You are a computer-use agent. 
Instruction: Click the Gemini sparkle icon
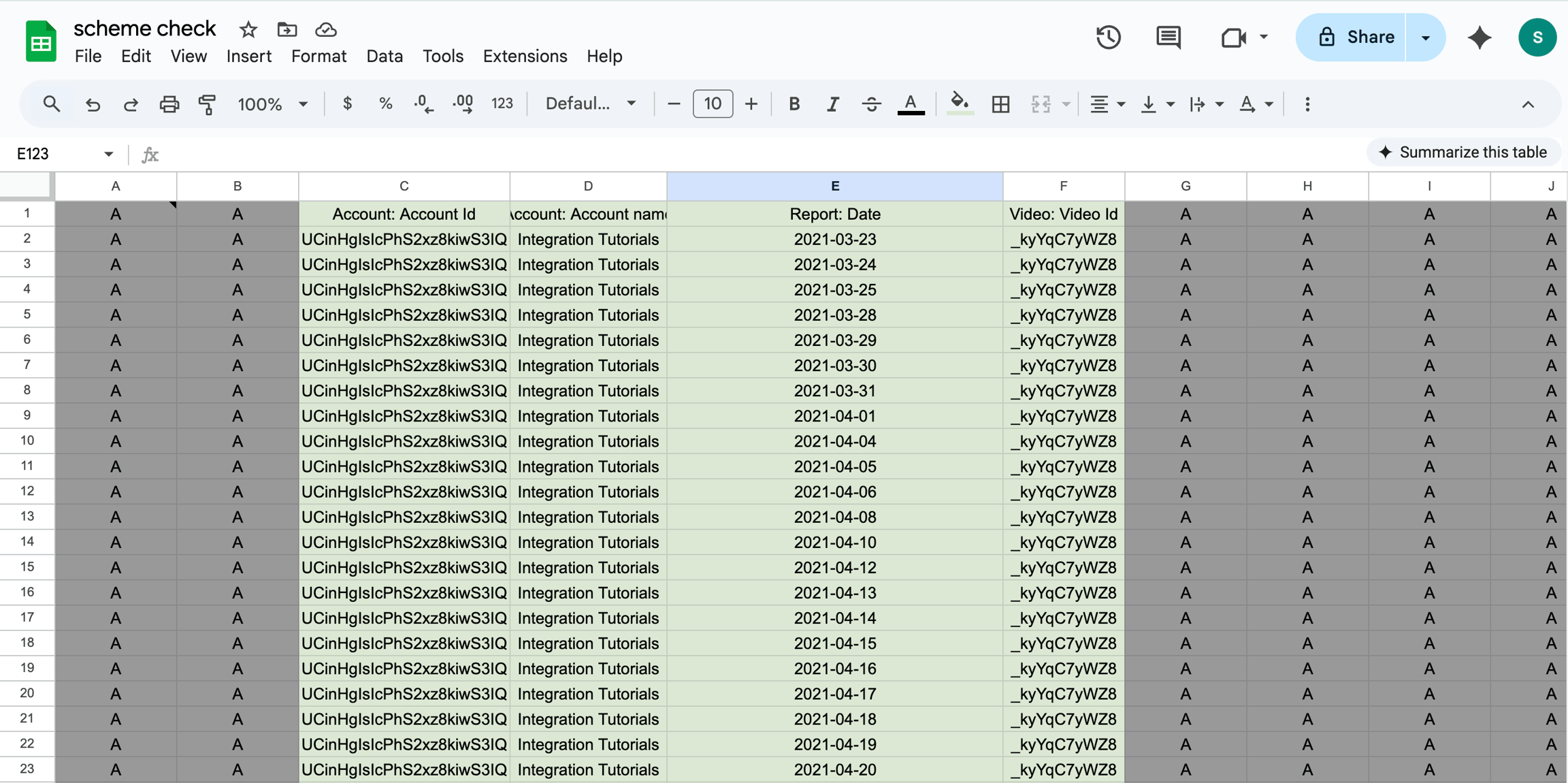1480,37
